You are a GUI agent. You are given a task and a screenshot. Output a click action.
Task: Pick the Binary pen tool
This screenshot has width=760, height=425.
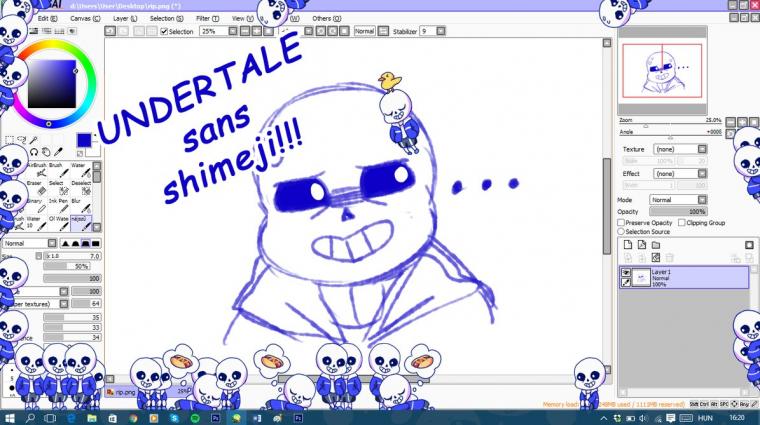point(36,206)
